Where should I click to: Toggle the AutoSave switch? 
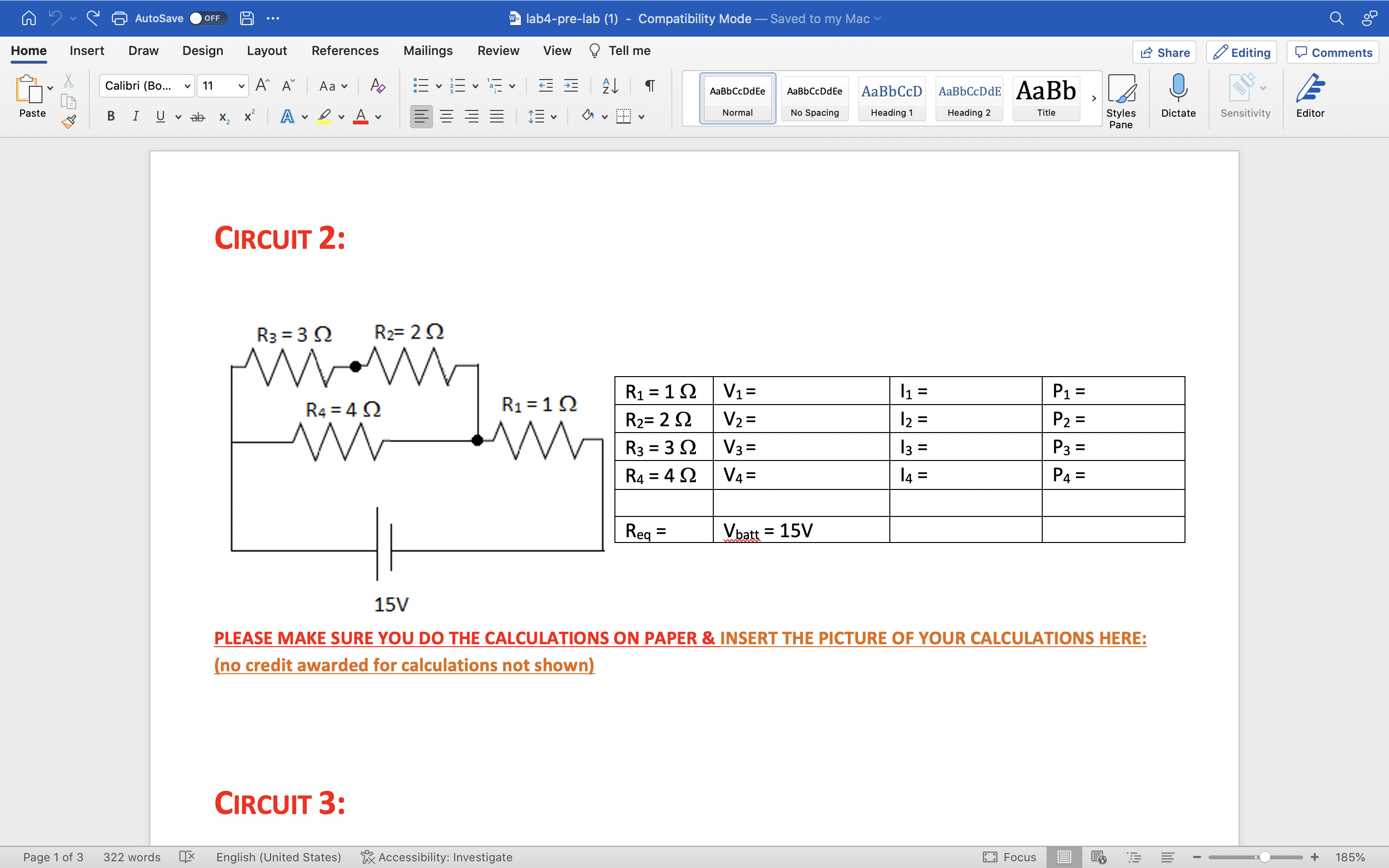(x=208, y=18)
